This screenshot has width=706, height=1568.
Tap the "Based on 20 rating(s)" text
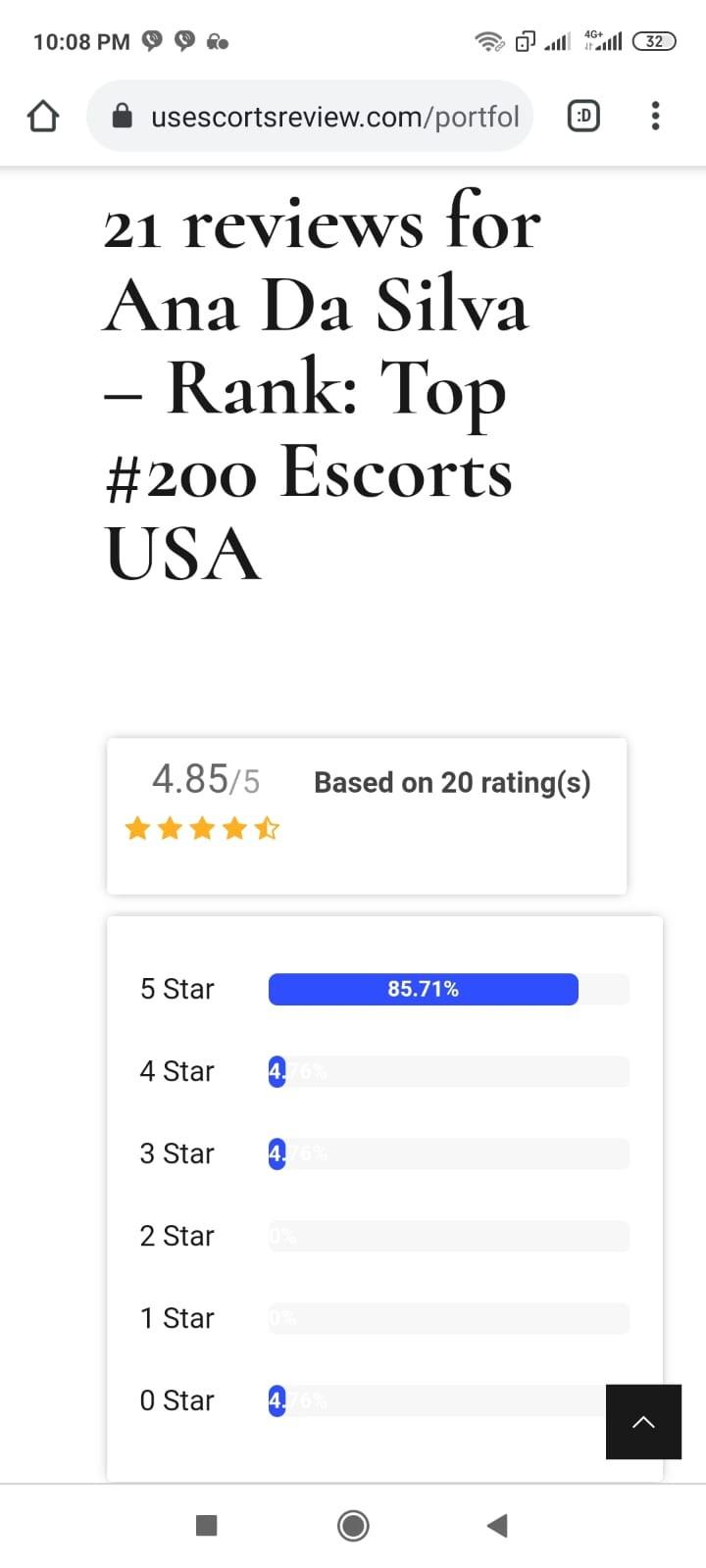(x=452, y=783)
